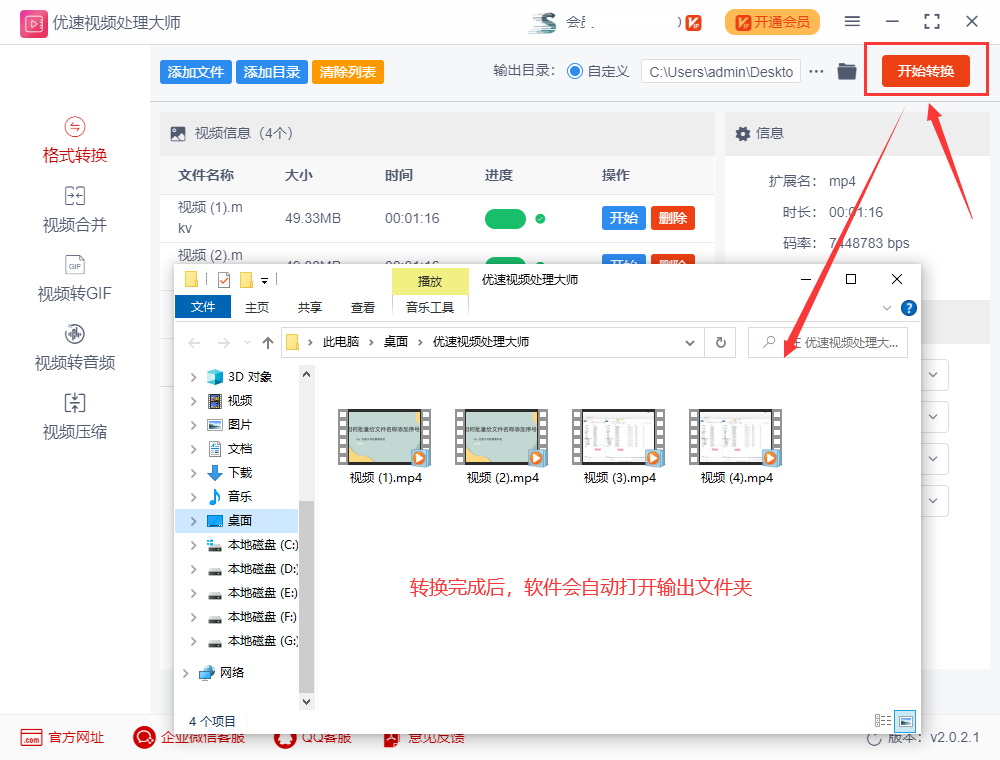Click the progress bar for 视频 (1).mkv
This screenshot has height=760, width=1000.
pos(505,218)
